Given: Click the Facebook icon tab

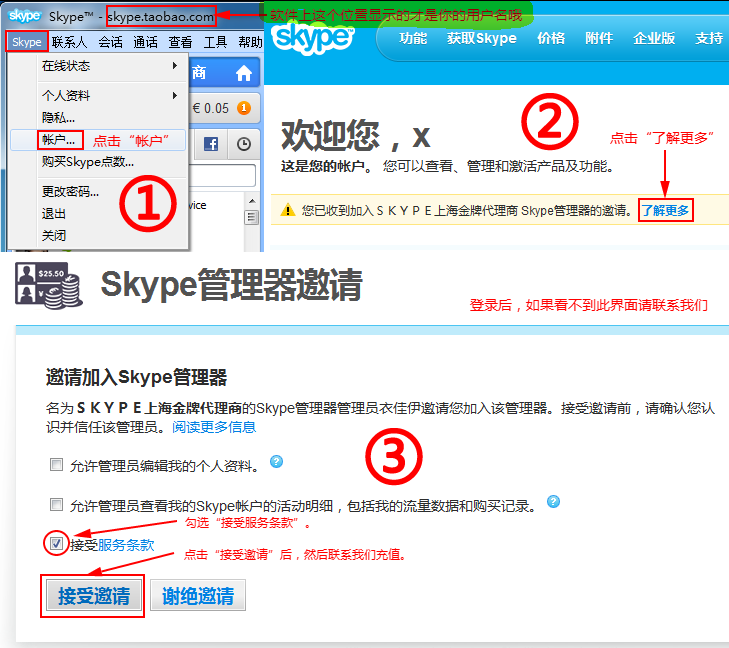Looking at the screenshot, I should (x=211, y=144).
